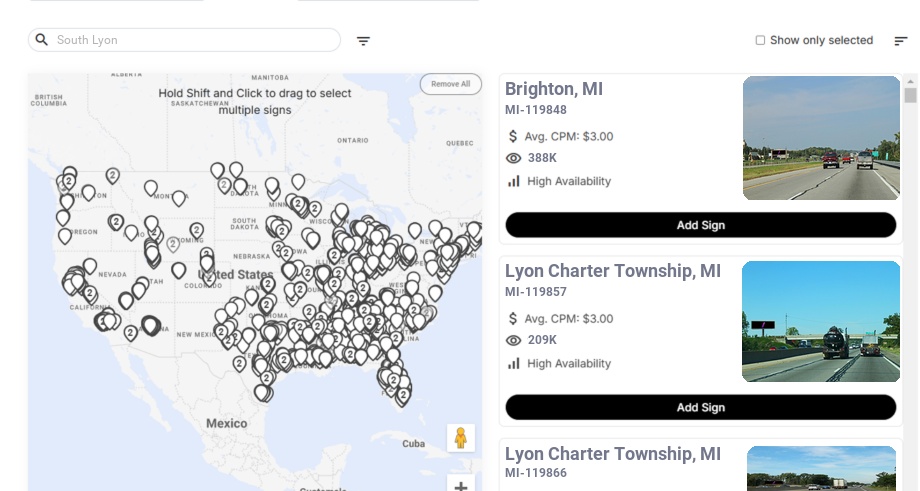This screenshot has width=920, height=491.
Task: Click the Brighton, MI listing title
Action: tap(554, 89)
